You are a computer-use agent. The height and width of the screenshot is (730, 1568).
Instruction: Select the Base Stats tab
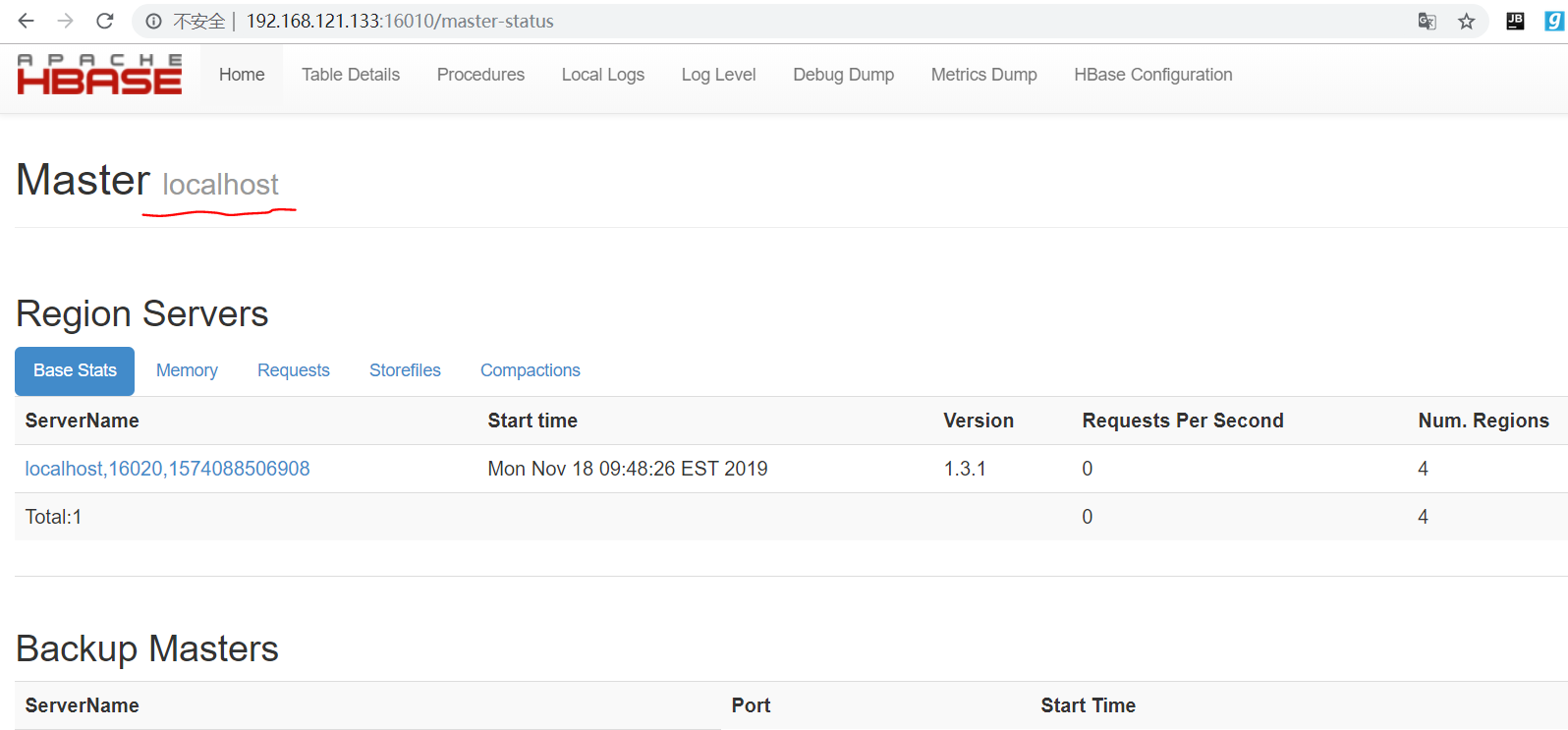pos(75,370)
